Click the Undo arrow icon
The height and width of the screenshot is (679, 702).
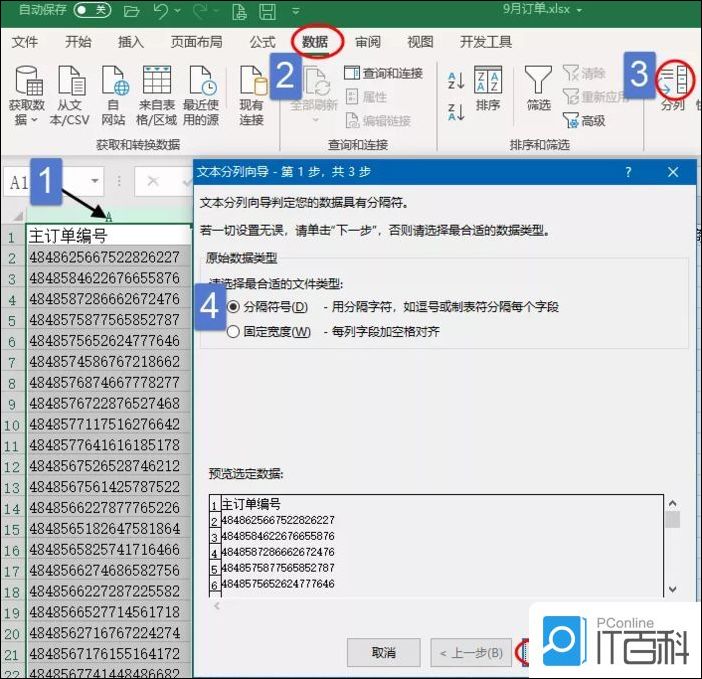[161, 11]
